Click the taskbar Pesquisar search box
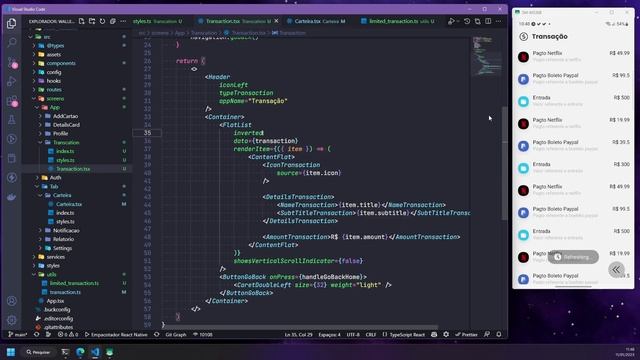 point(38,352)
